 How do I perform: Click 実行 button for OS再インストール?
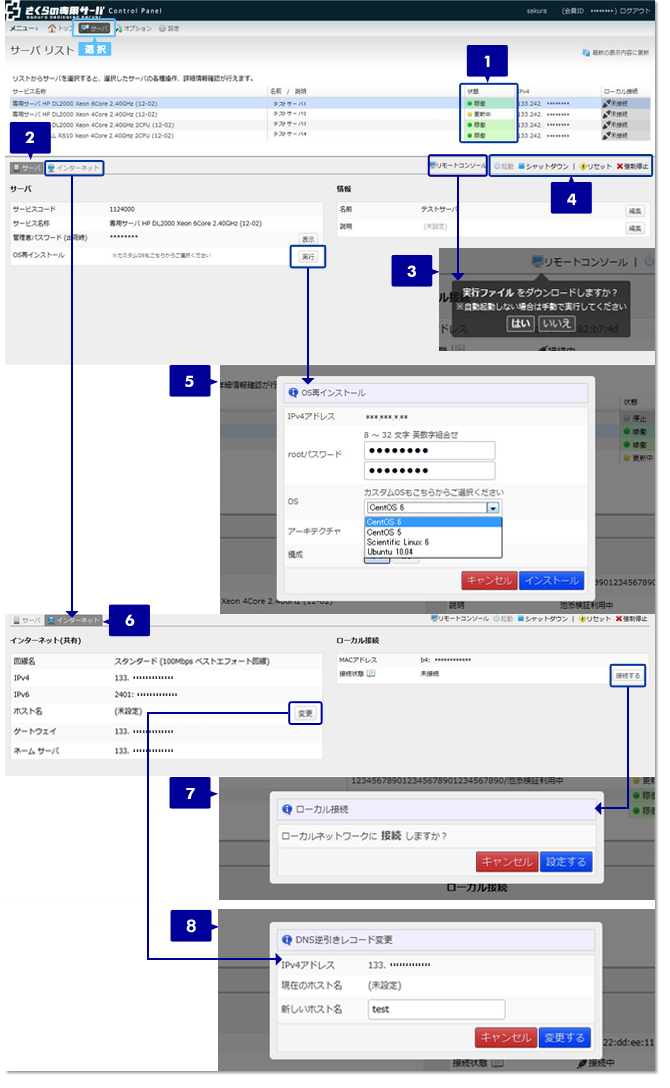pos(307,257)
